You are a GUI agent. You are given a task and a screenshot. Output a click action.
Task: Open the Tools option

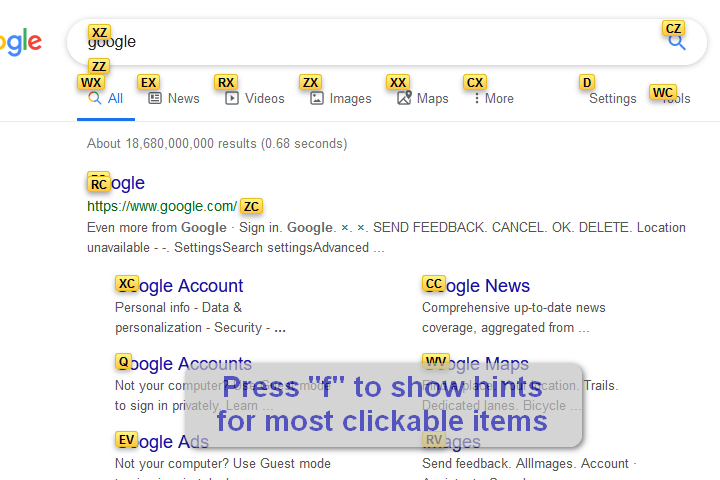click(675, 98)
